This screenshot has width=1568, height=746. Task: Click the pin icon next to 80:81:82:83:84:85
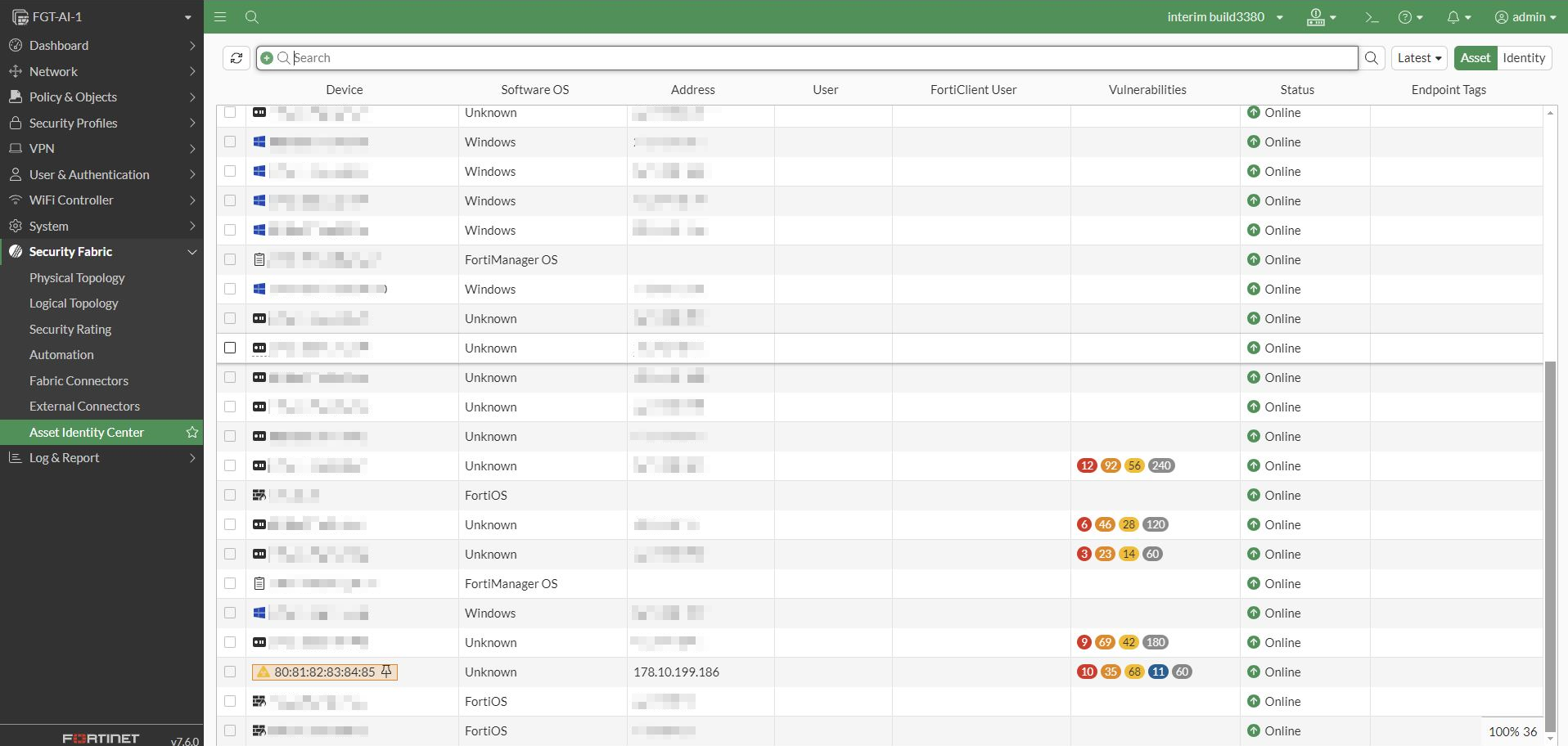tap(385, 672)
